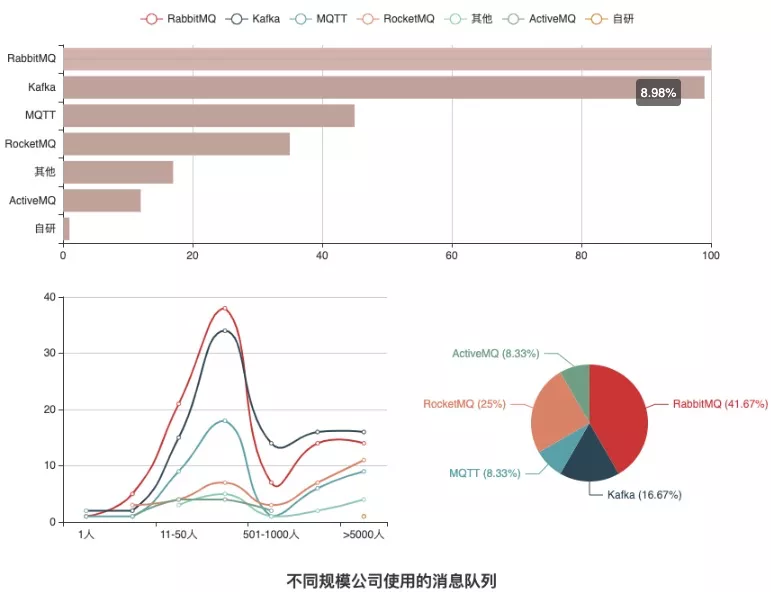The height and width of the screenshot is (592, 771).
Task: Toggle the 自研 legend item
Action: click(610, 19)
